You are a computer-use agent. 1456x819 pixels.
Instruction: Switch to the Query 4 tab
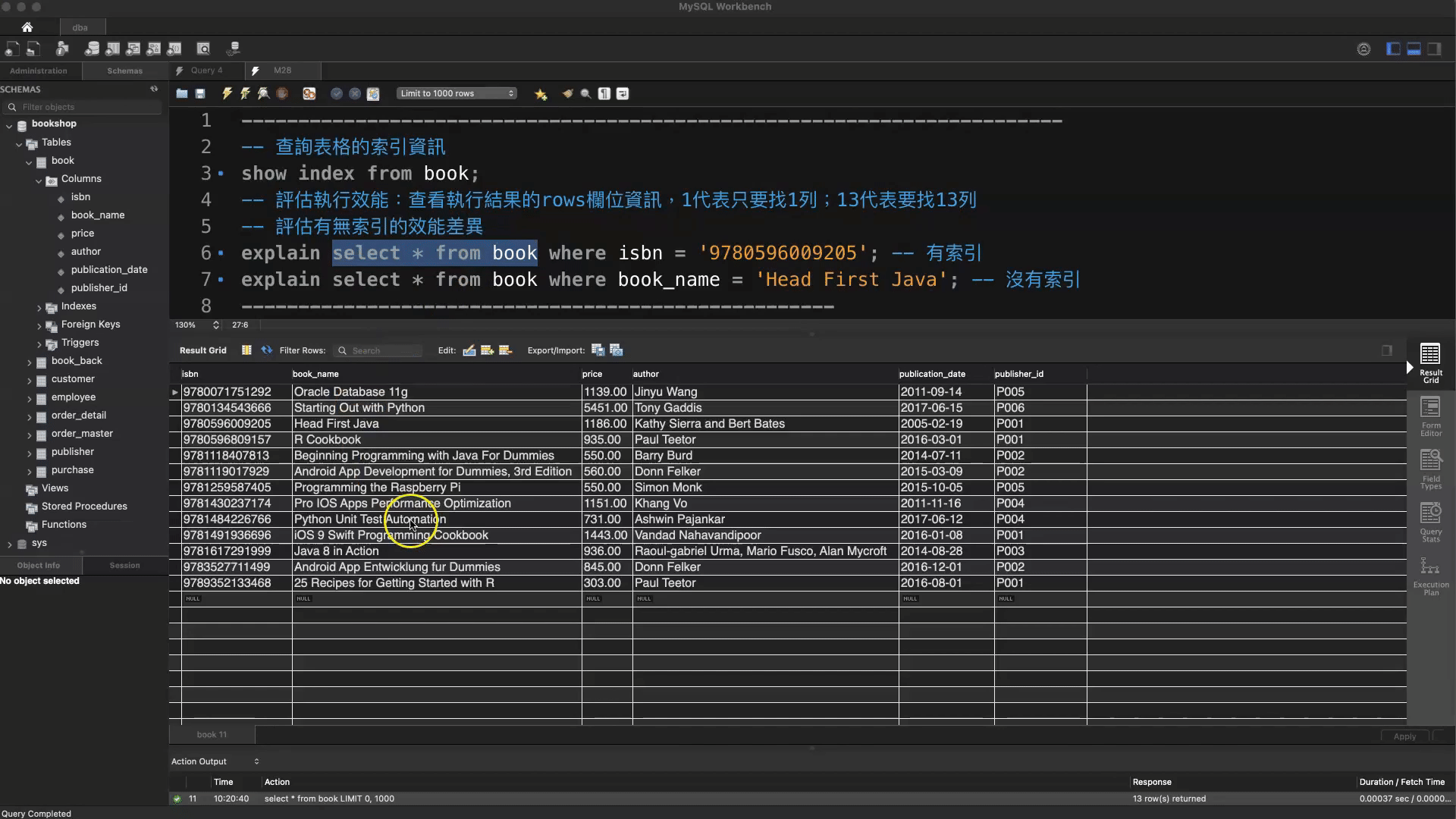pyautogui.click(x=206, y=71)
